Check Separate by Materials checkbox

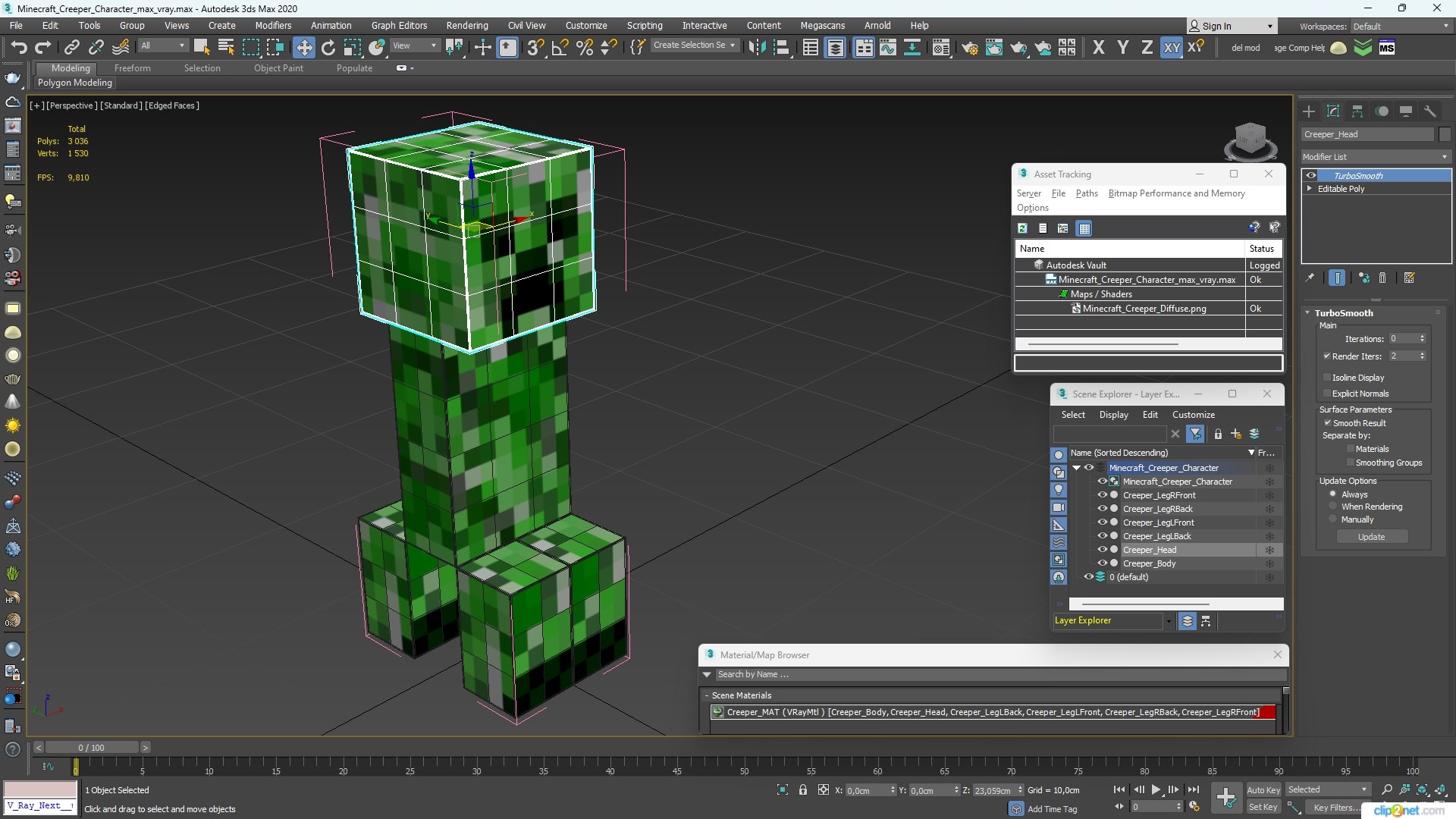1351,448
